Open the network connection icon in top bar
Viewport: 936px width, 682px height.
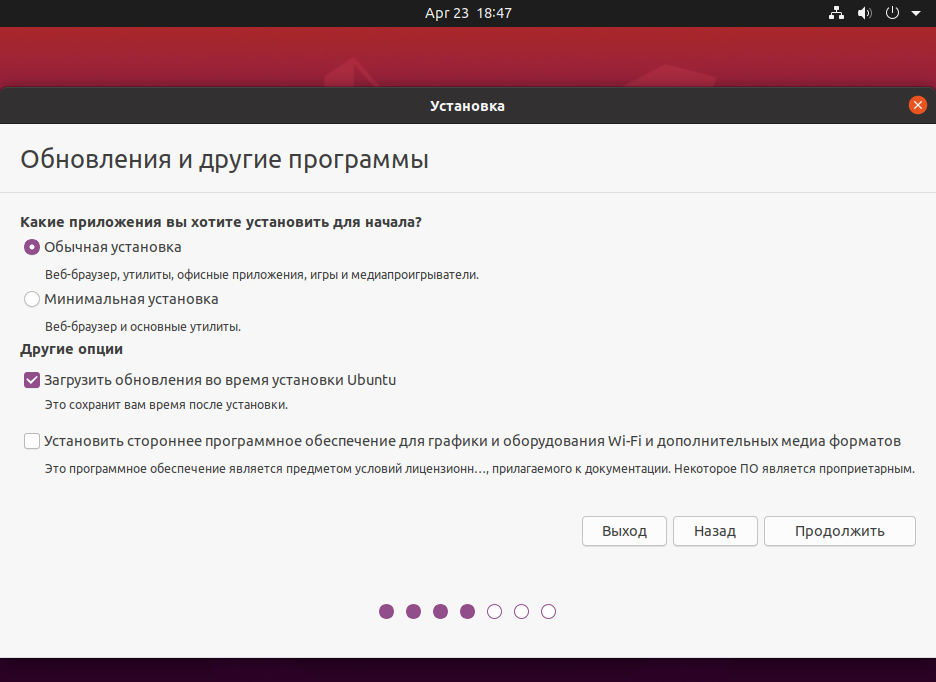tap(836, 13)
